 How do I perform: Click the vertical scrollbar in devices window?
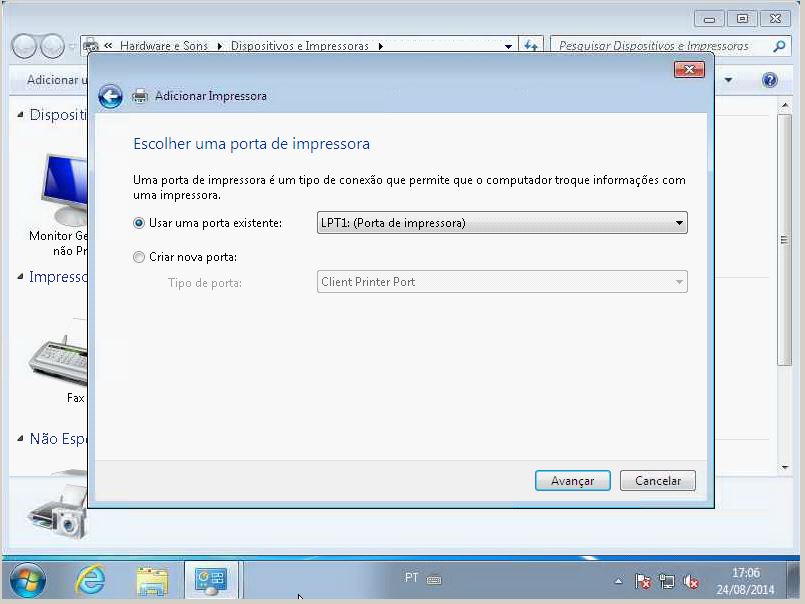(784, 240)
